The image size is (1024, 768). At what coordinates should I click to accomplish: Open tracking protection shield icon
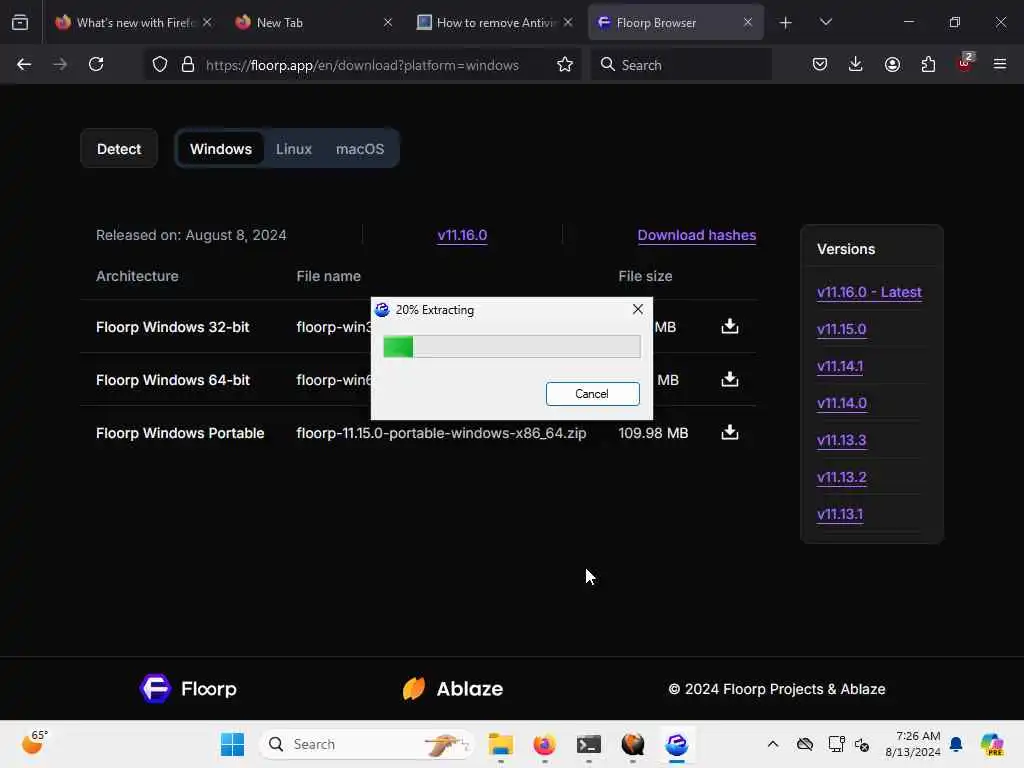(160, 65)
